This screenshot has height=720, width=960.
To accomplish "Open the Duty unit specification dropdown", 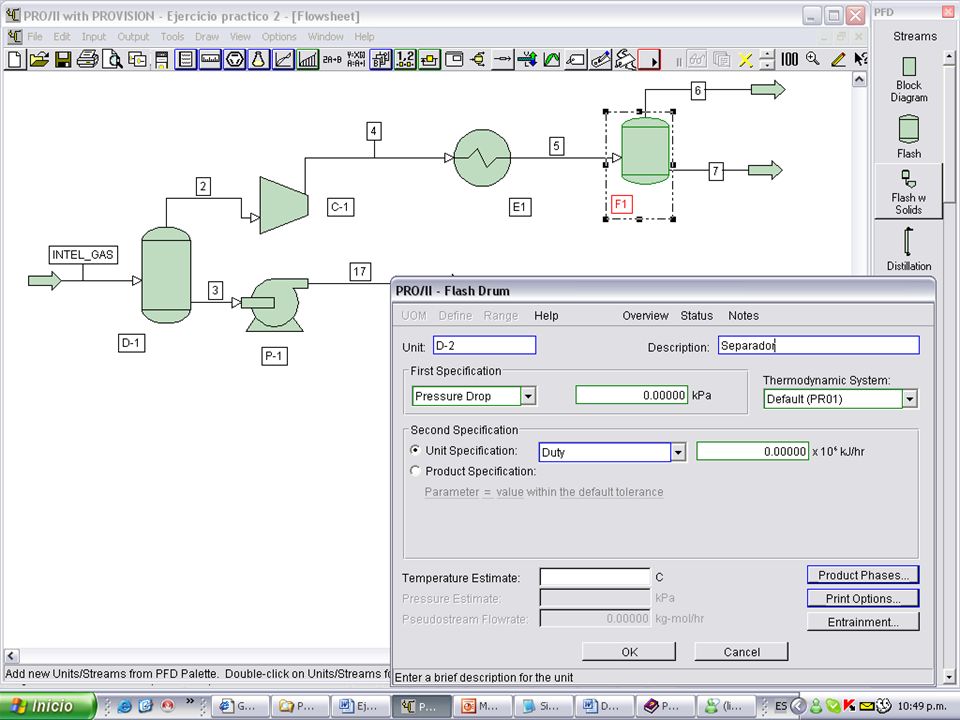I will coord(678,452).
